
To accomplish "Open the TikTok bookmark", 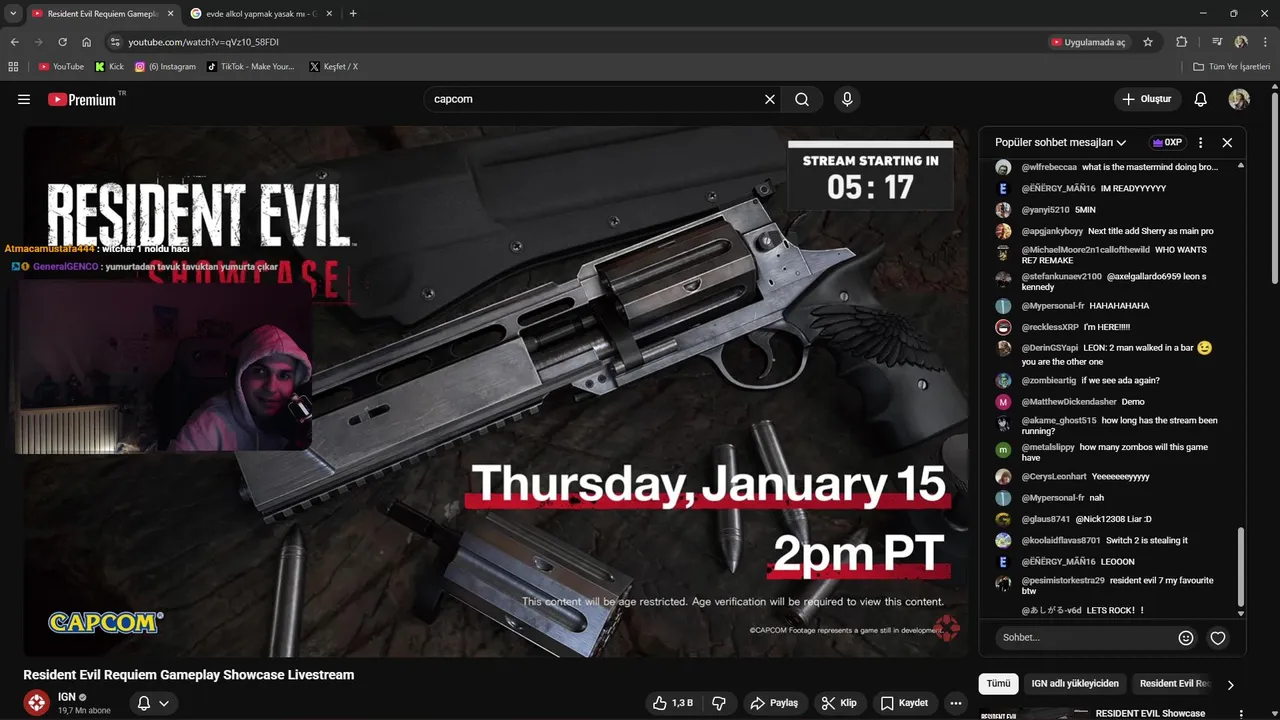I will click(x=250, y=66).
